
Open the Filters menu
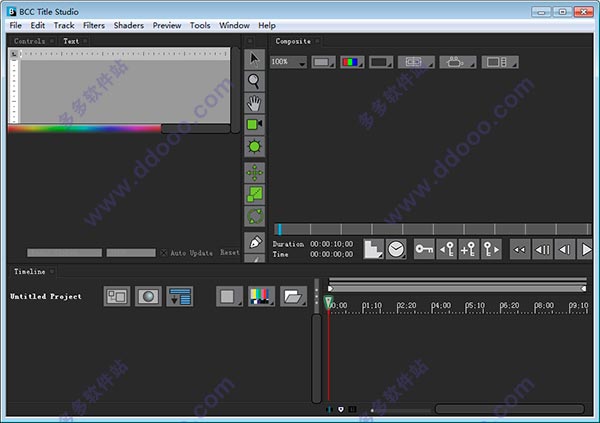[x=94, y=25]
